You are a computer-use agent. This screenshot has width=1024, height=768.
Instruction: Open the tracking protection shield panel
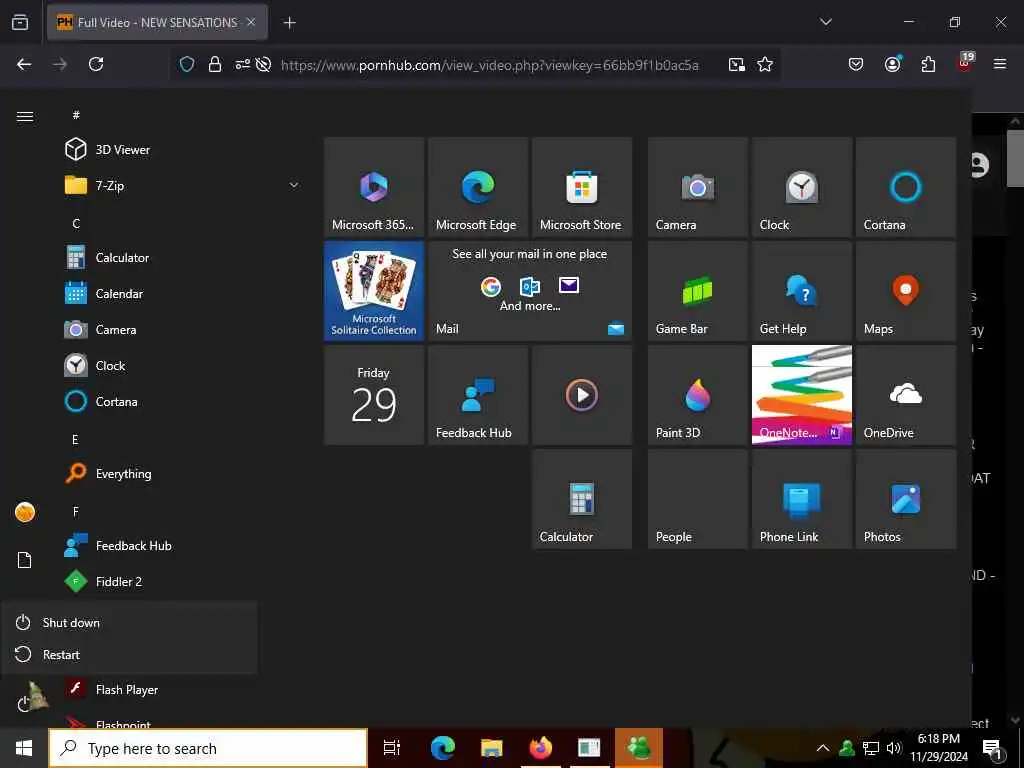point(187,64)
